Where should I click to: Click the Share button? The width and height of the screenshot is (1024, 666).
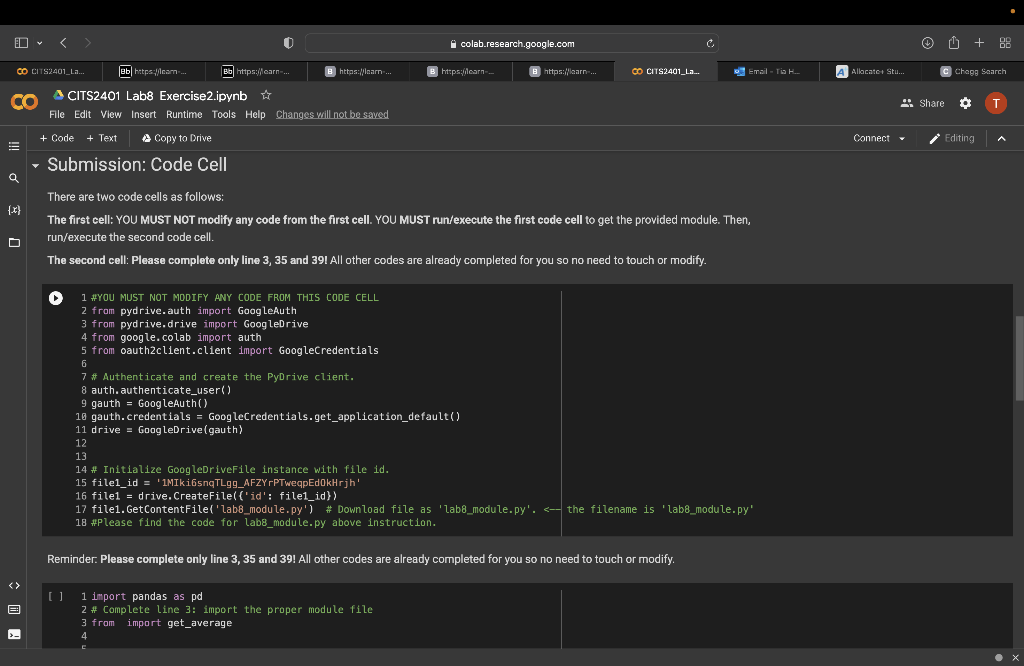[x=922, y=103]
